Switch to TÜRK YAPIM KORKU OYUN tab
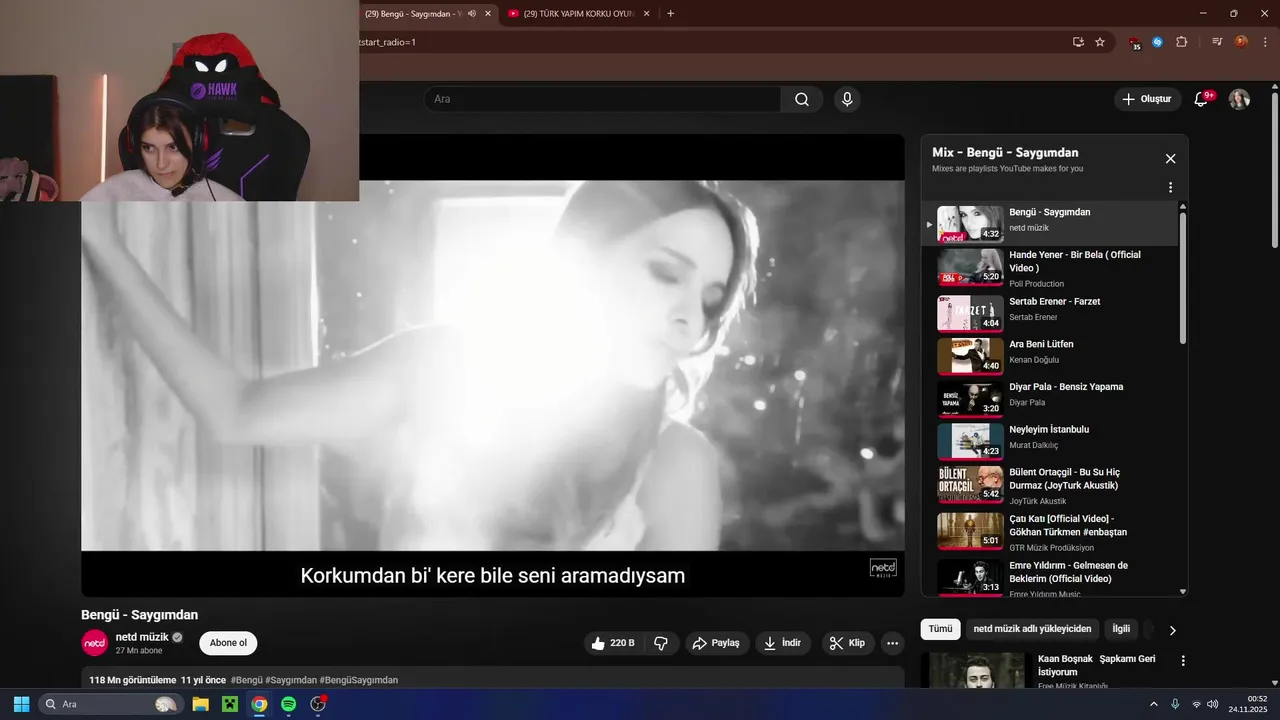This screenshot has width=1280, height=720. (580, 14)
